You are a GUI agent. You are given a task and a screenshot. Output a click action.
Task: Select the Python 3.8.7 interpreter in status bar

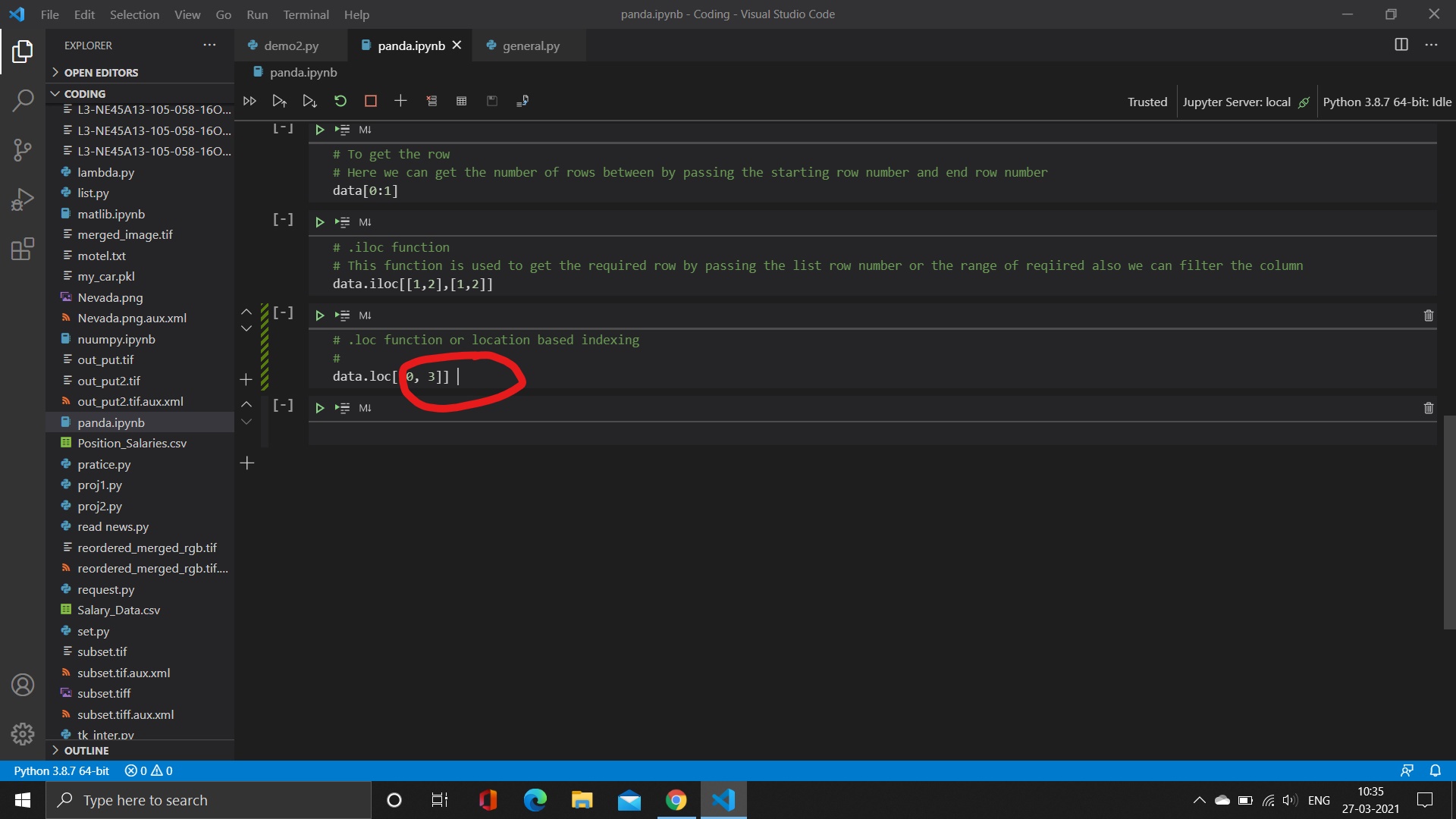pyautogui.click(x=61, y=770)
